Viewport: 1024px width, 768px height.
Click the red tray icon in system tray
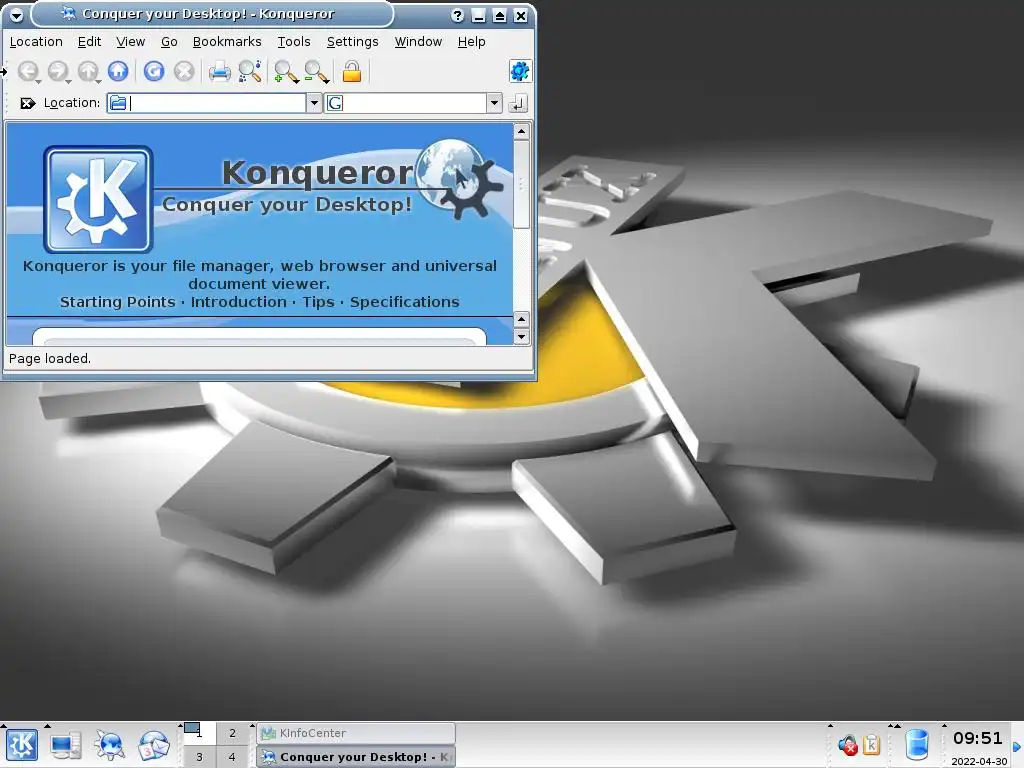point(848,744)
